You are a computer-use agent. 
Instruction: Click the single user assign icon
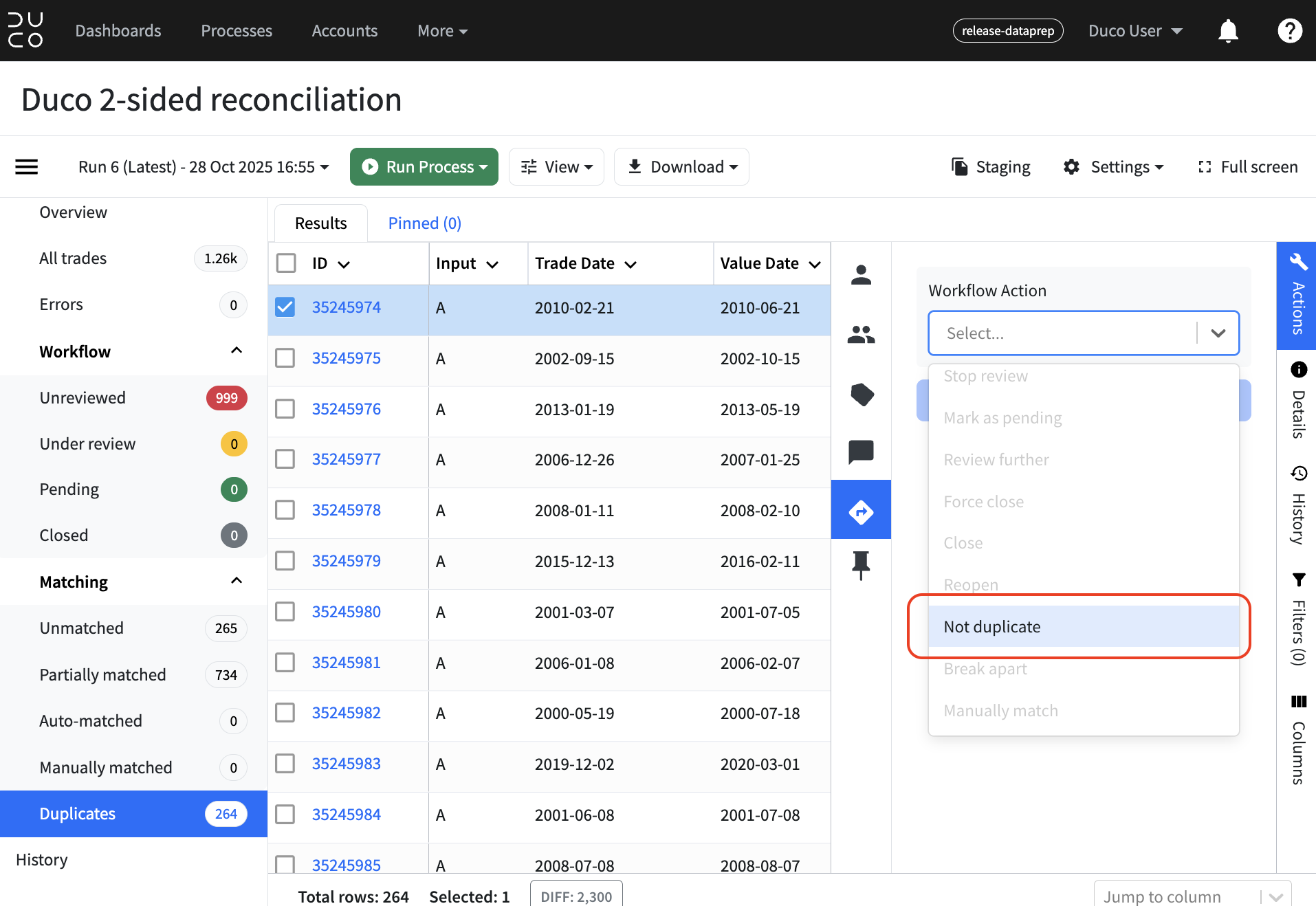(861, 275)
